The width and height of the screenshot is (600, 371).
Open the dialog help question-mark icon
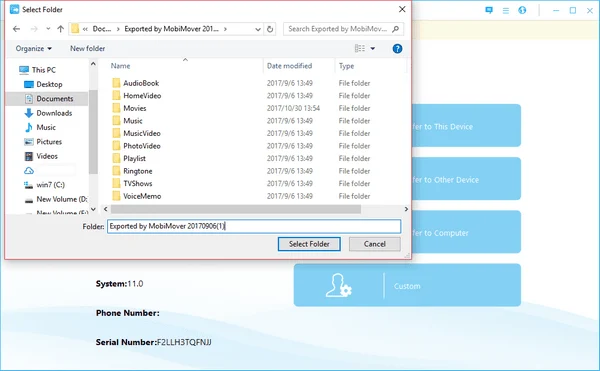pos(397,49)
